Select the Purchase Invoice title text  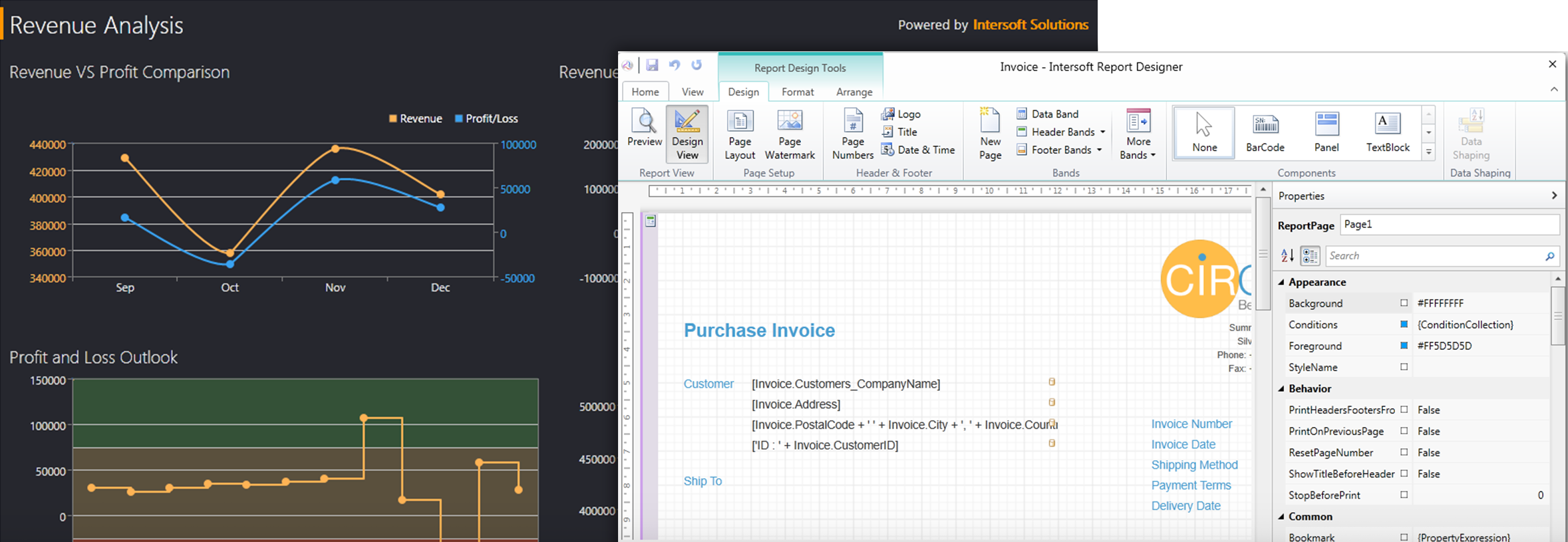pos(759,331)
